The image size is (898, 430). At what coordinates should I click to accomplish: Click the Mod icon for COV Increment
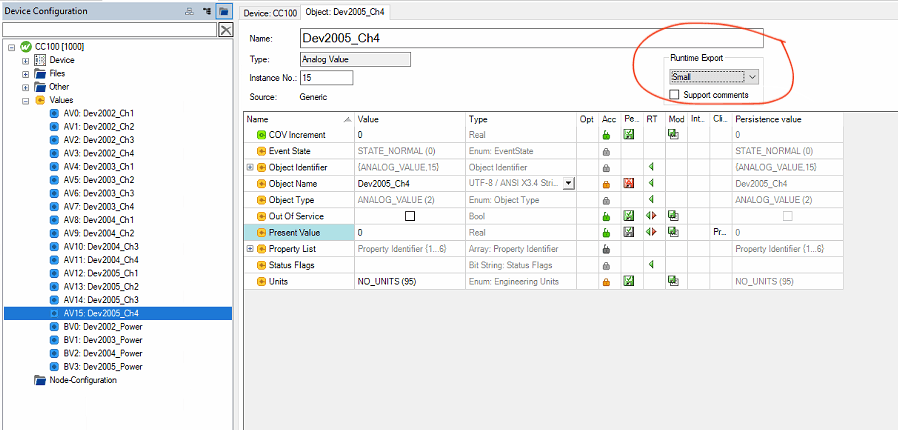673,135
